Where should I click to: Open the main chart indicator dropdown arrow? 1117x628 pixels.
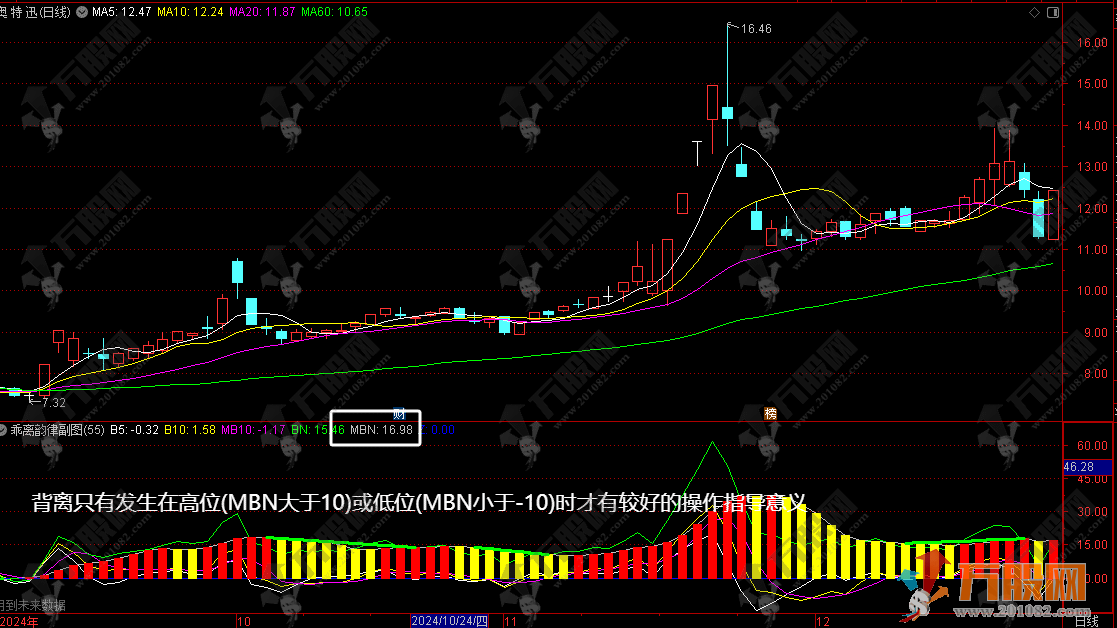tap(82, 12)
